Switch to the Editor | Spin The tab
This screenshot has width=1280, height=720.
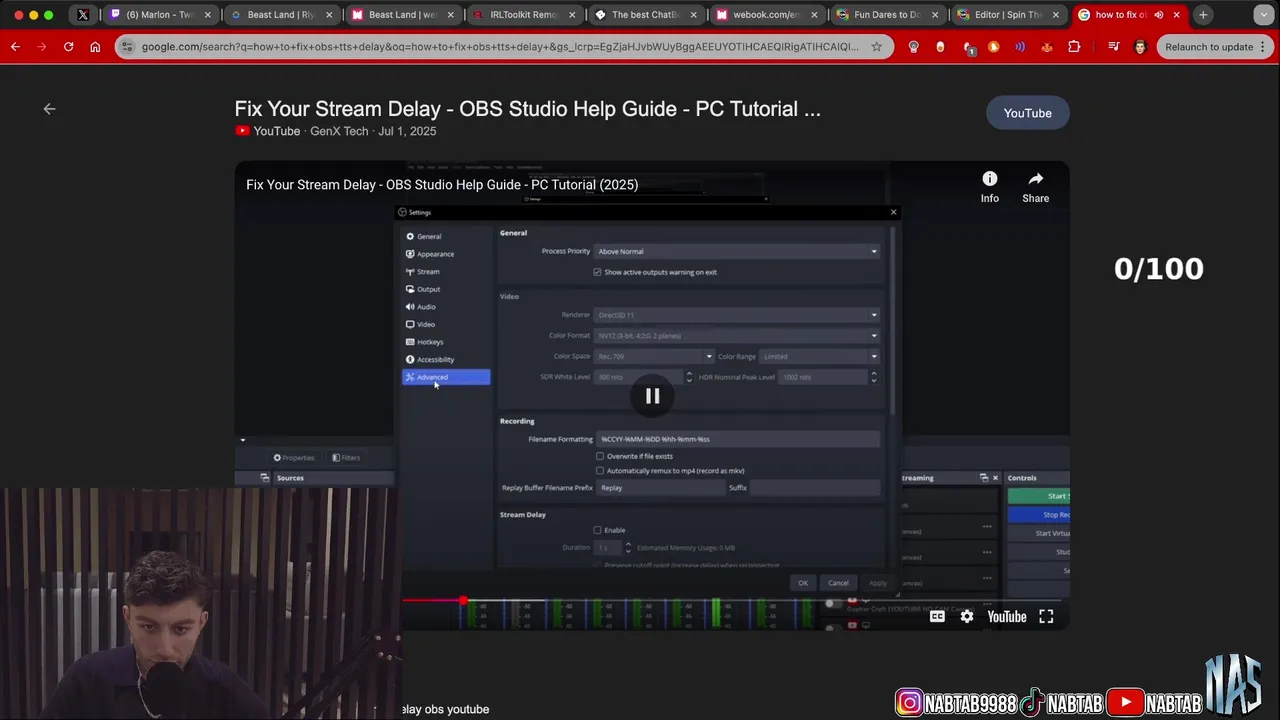point(1008,15)
